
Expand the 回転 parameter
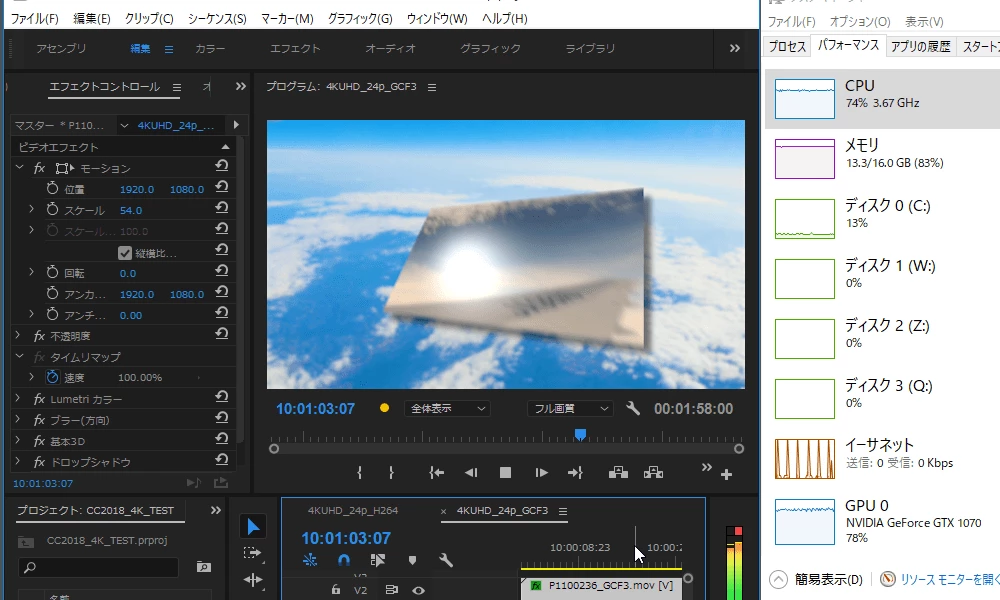click(x=31, y=272)
